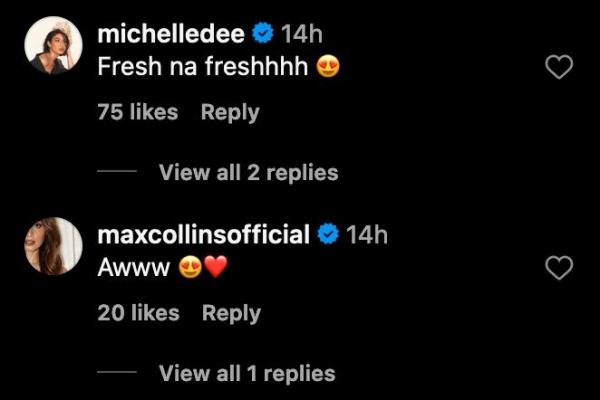Click michelledee's blue verified badge
Image resolution: width=600 pixels, height=400 pixels.
point(263,35)
